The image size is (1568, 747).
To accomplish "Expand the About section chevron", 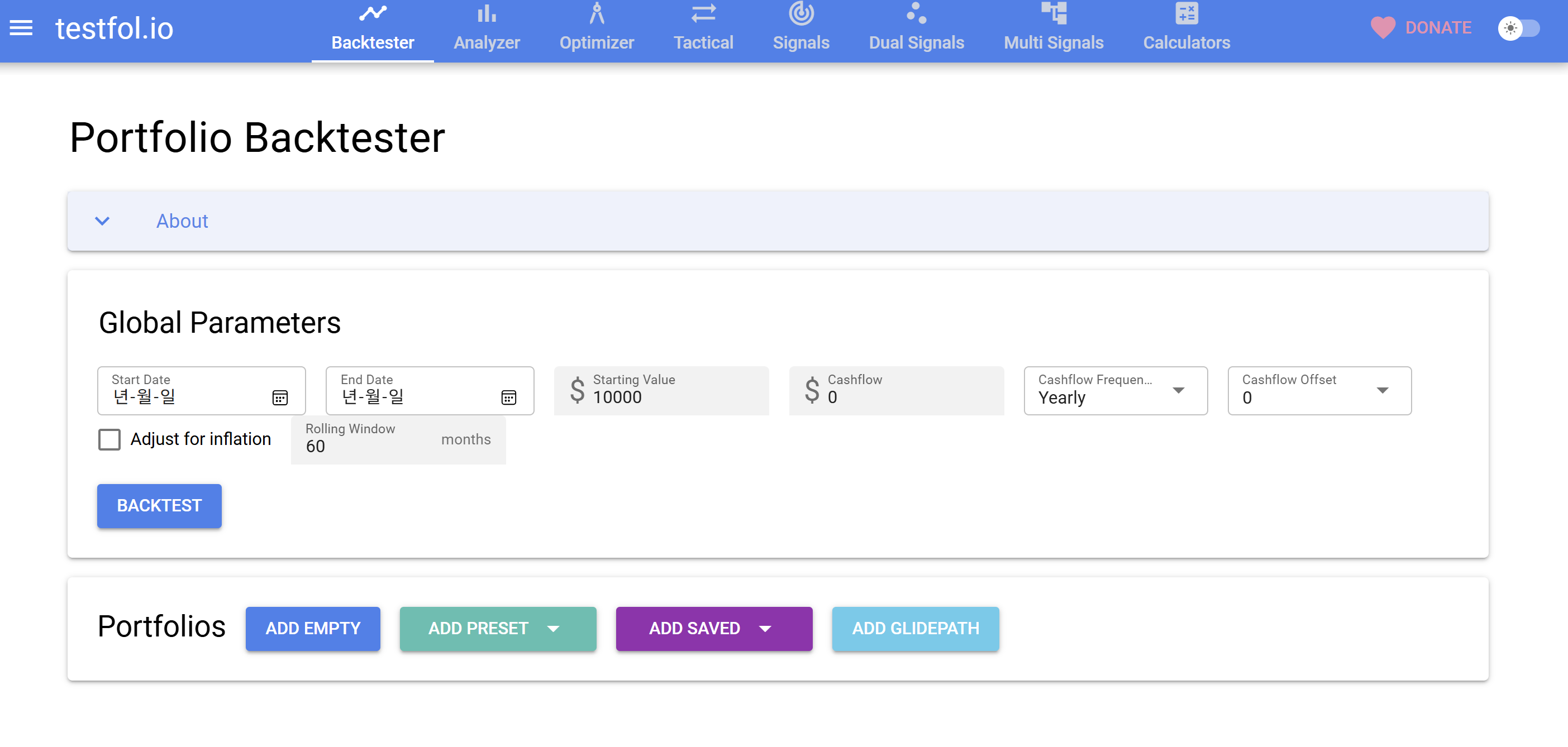I will (x=102, y=221).
